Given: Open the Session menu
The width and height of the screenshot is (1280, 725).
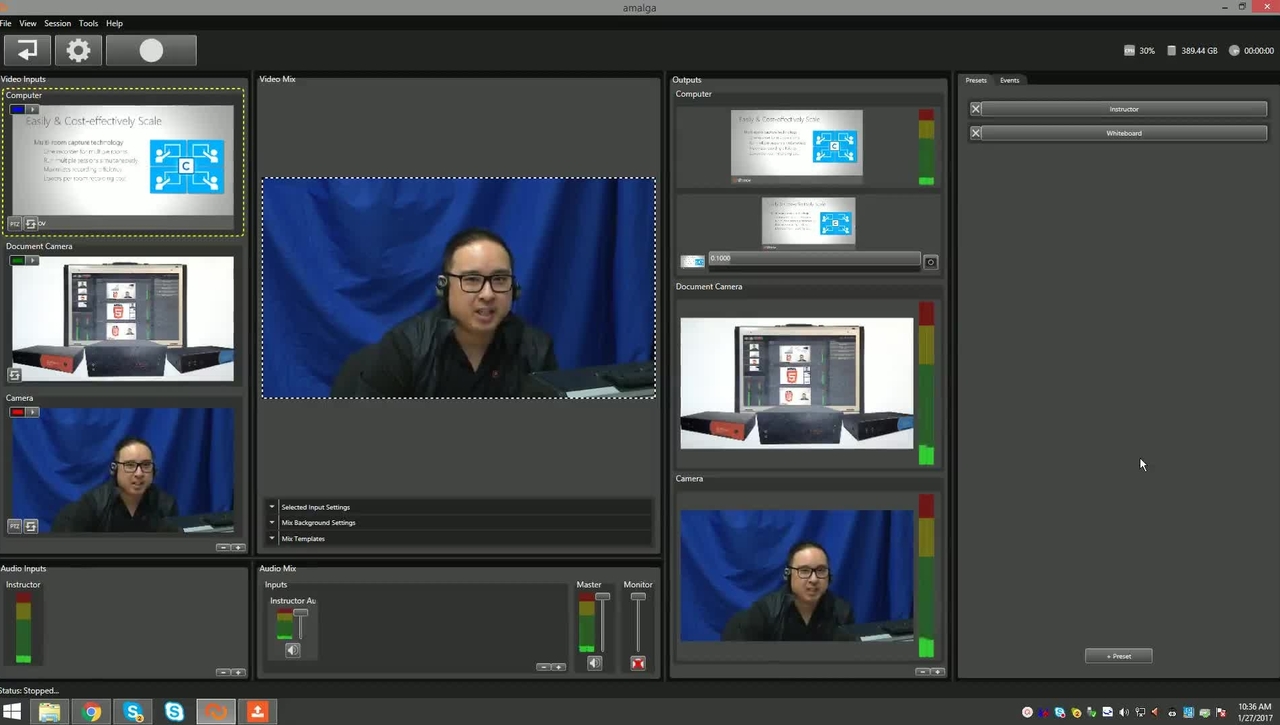Looking at the screenshot, I should click(x=58, y=23).
